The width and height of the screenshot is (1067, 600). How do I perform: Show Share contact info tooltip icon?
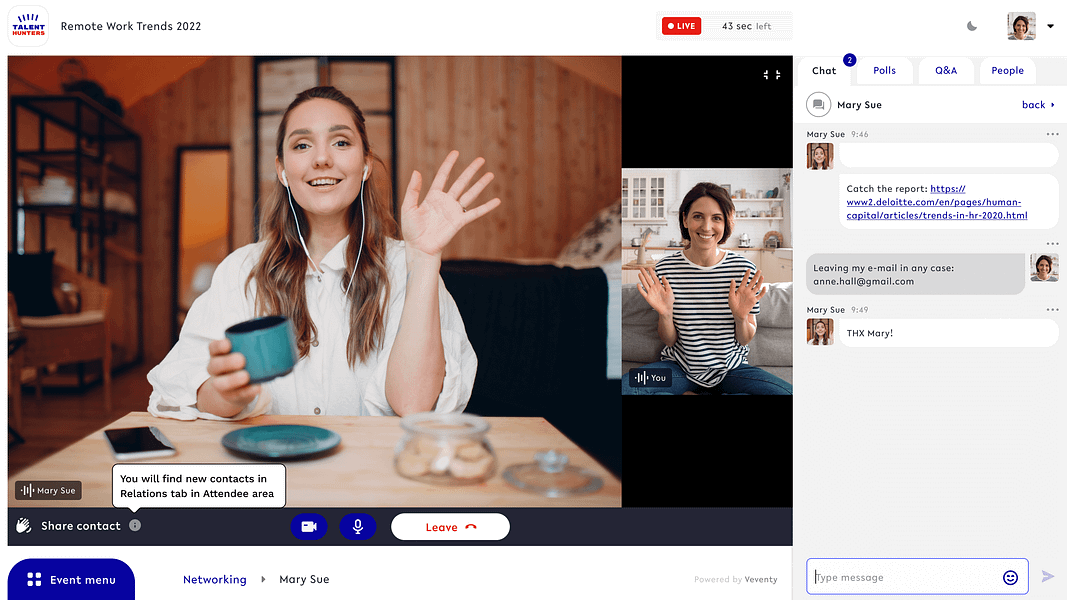pos(135,525)
